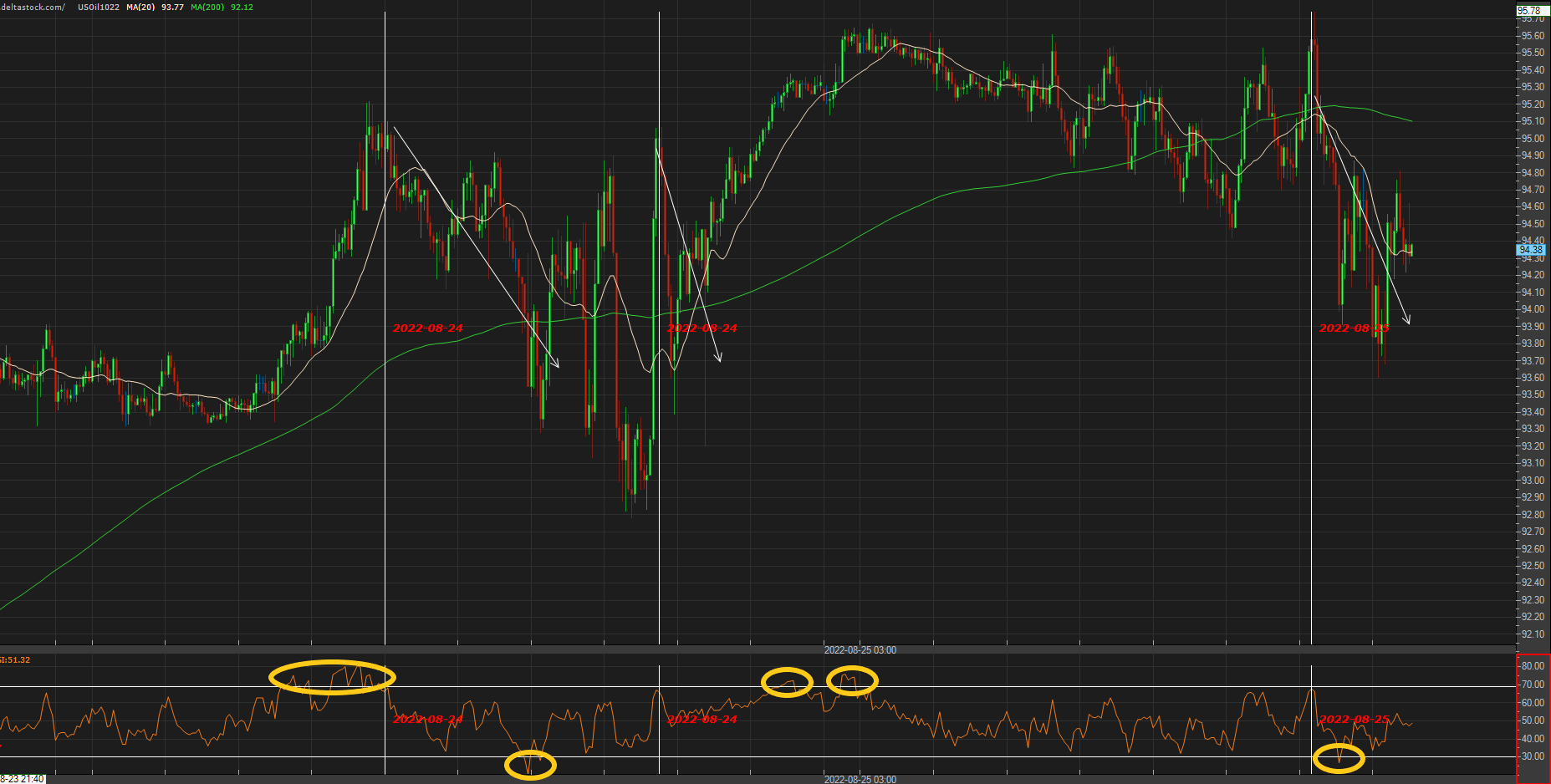Screen dimensions: 1551x784
Task: Click the 95.00 price axis label
Action: click(x=1533, y=139)
